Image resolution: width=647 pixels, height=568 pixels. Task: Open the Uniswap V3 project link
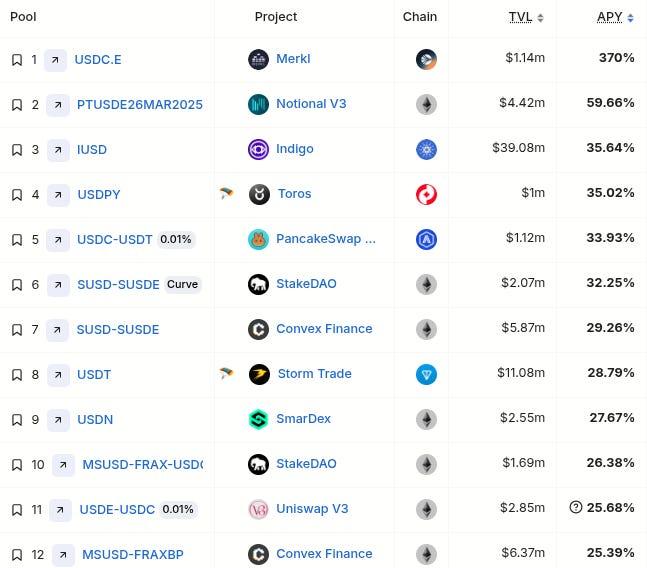[x=312, y=509]
